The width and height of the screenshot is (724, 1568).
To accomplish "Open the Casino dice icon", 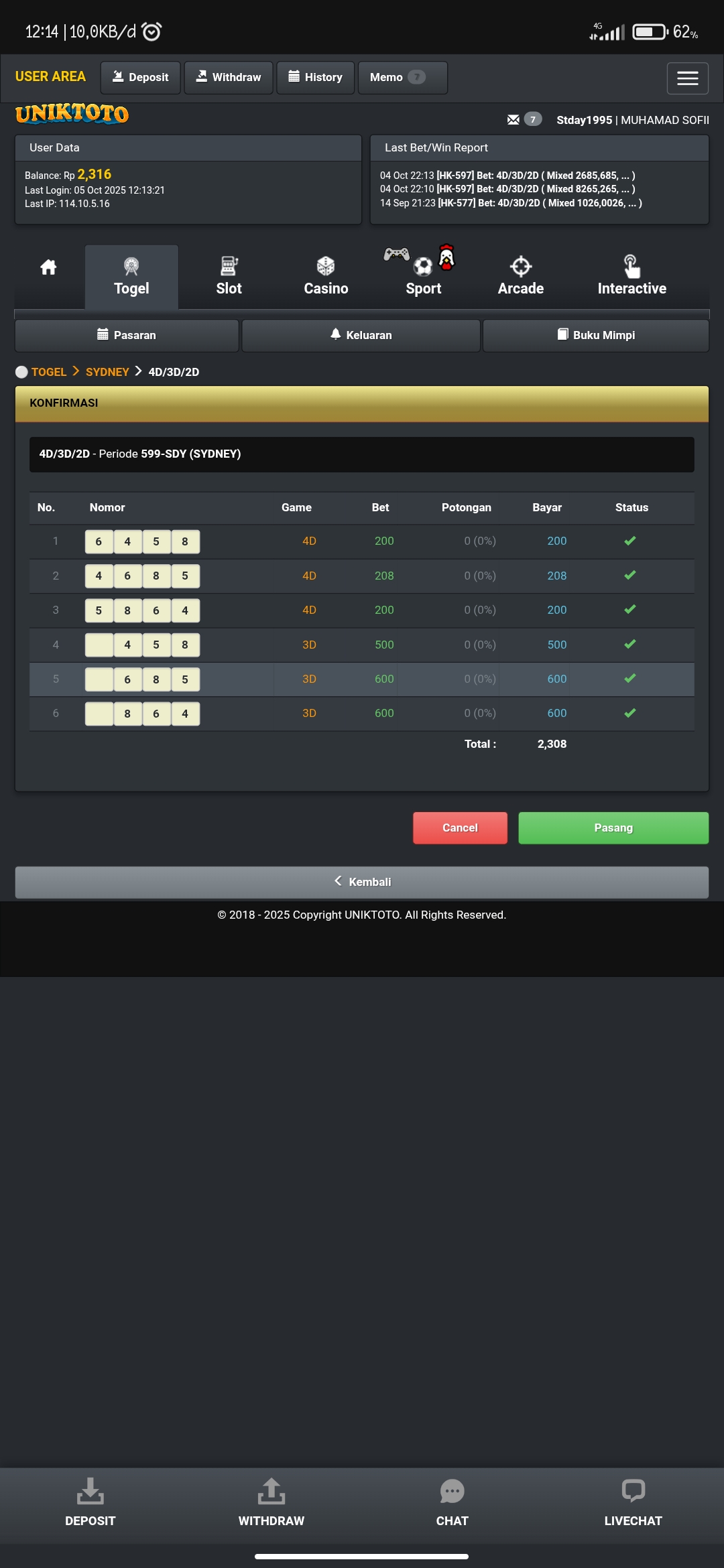I will tap(326, 267).
